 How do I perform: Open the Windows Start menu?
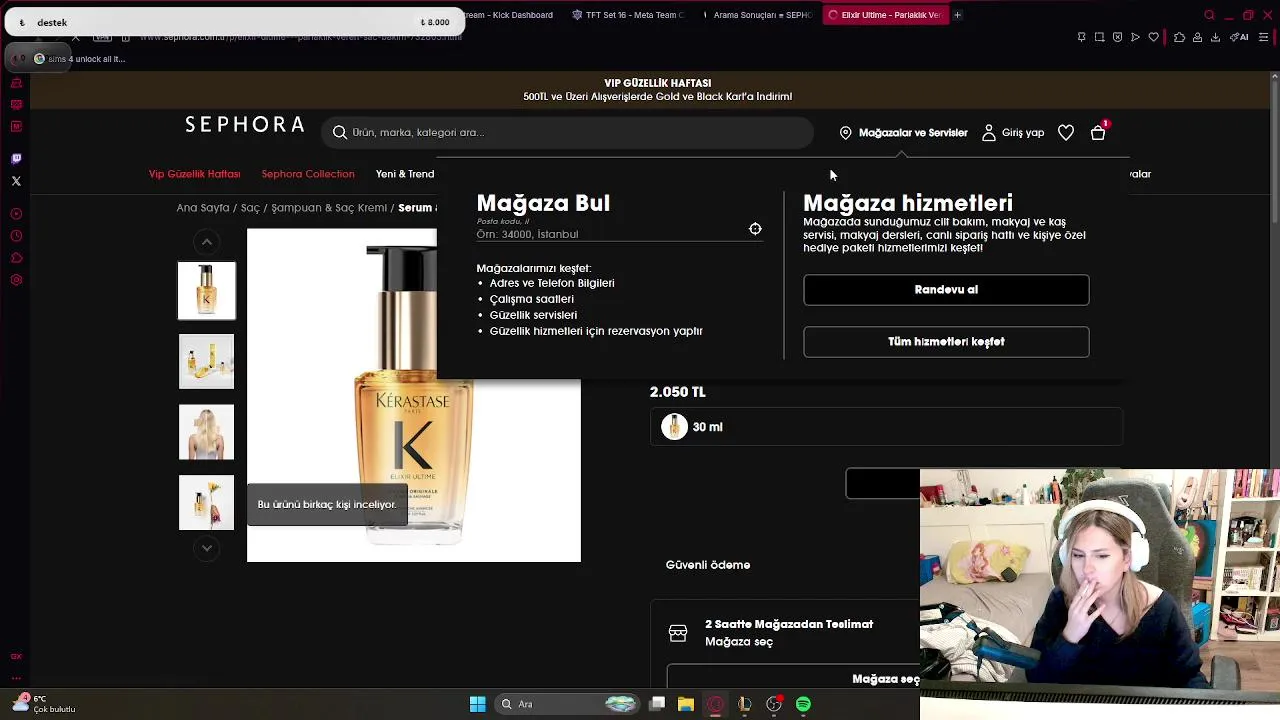[478, 704]
